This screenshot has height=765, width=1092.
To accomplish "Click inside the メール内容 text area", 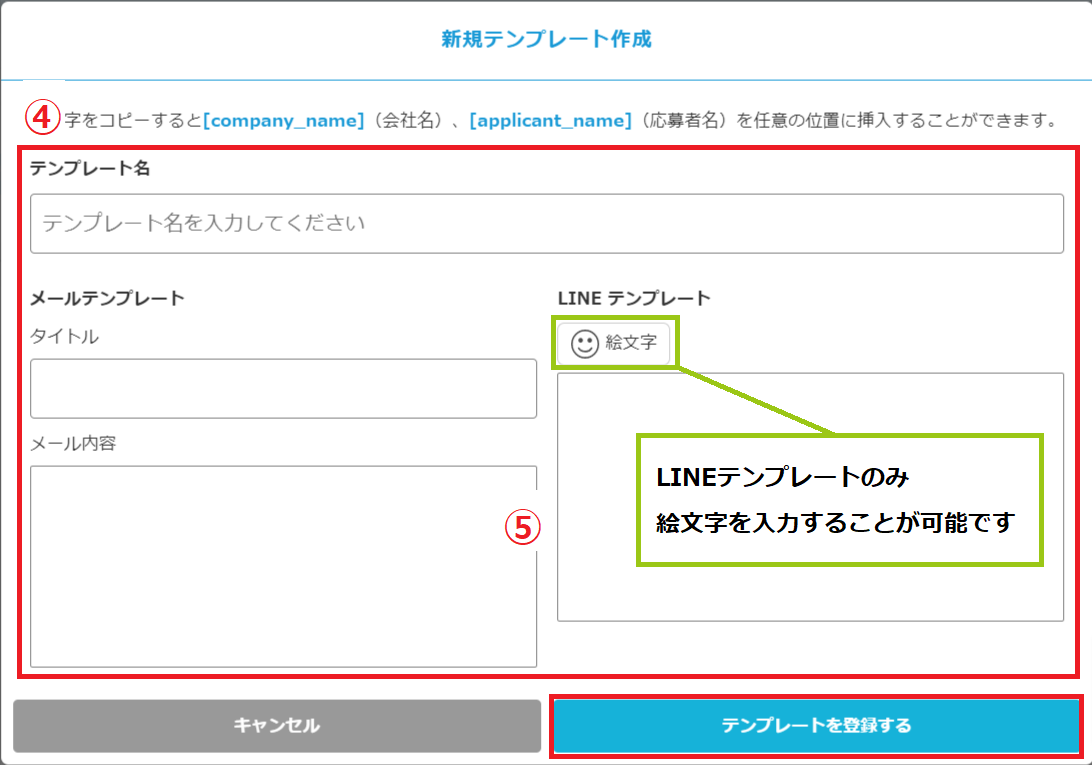I will 283,565.
